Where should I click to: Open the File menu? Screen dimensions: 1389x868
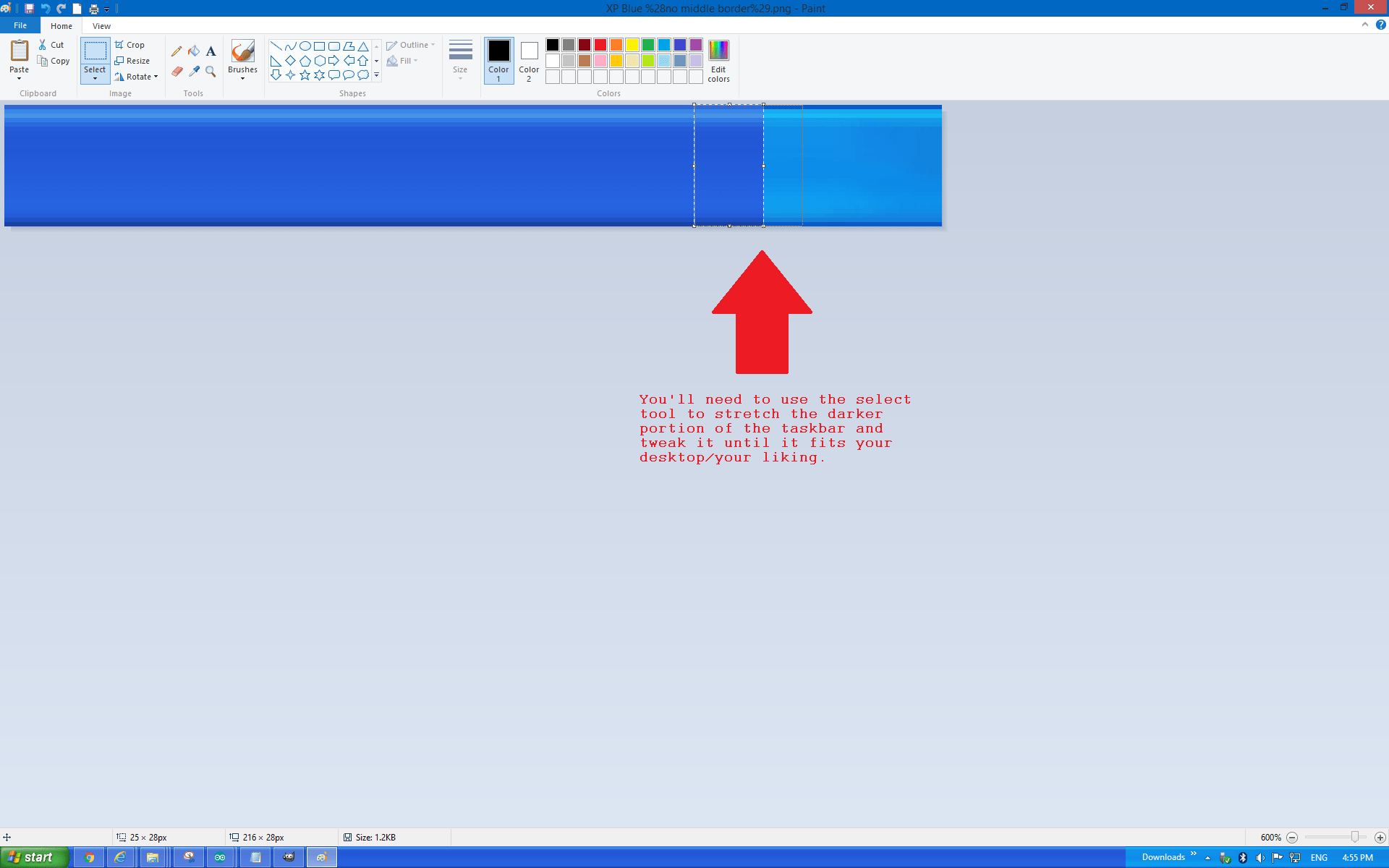point(20,25)
